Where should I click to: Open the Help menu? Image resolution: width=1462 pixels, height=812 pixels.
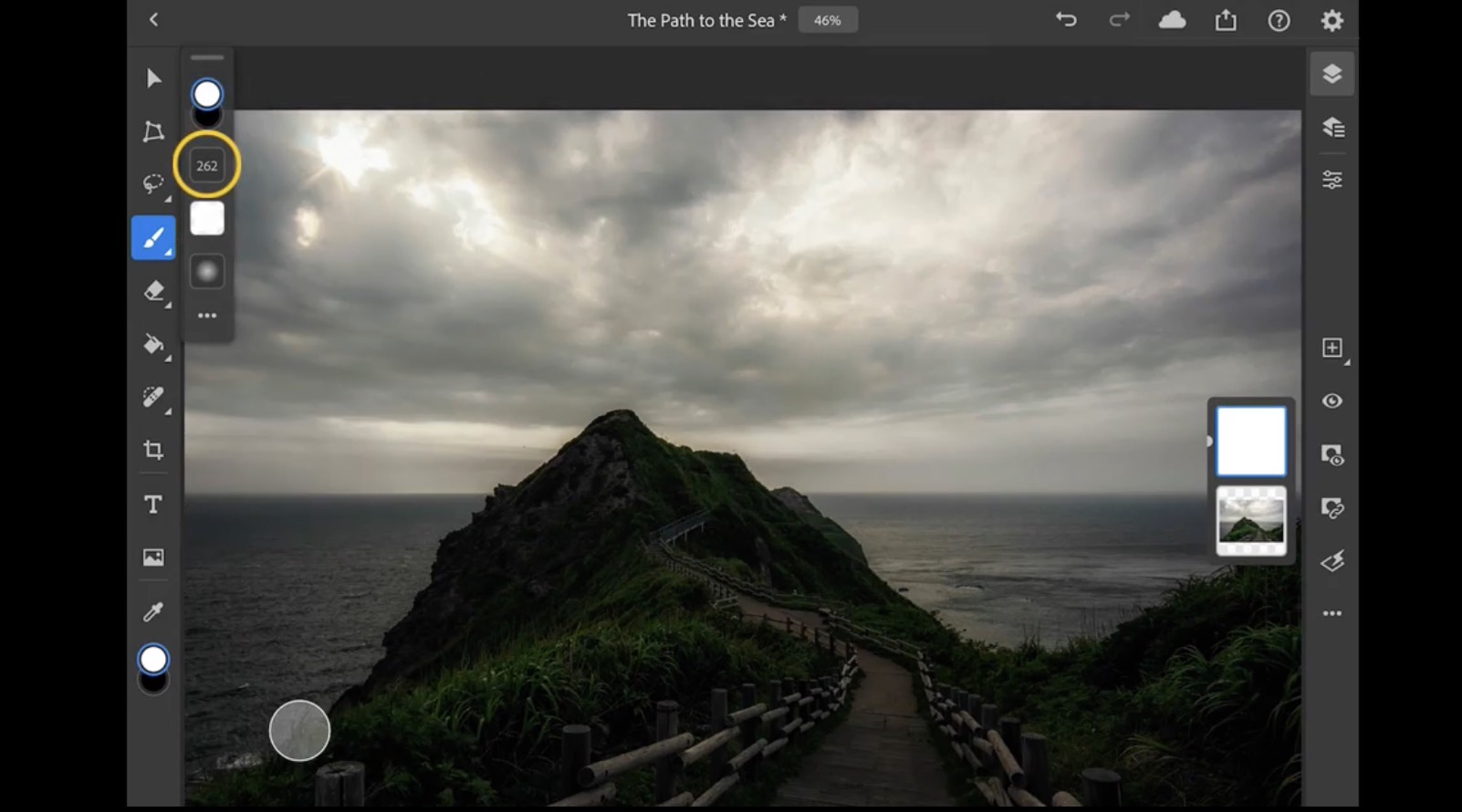tap(1279, 20)
